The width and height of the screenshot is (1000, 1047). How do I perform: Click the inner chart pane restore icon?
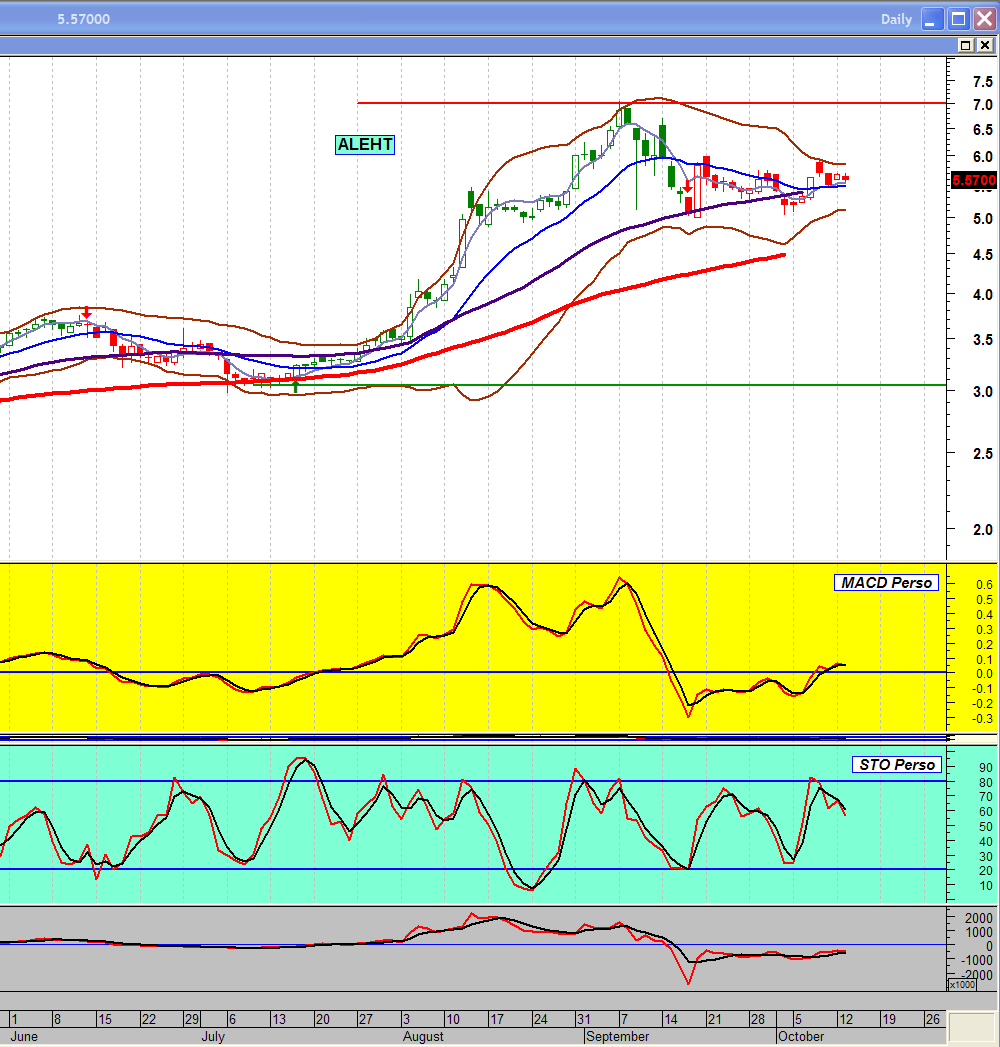[x=965, y=45]
